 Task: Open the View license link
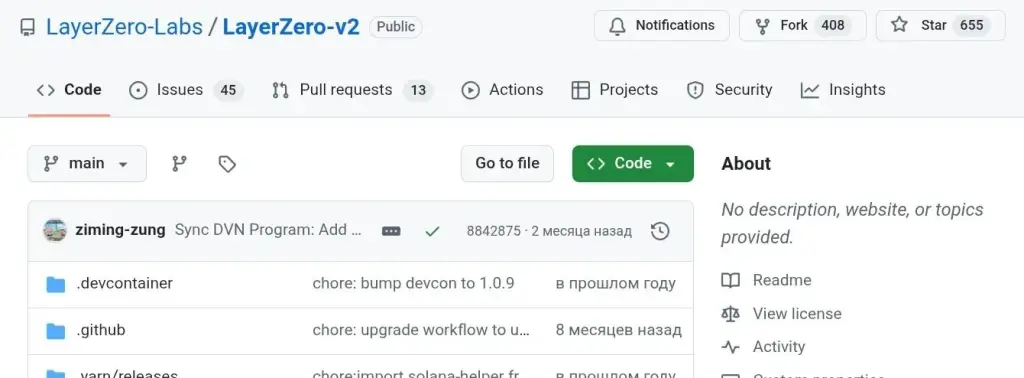coord(797,313)
